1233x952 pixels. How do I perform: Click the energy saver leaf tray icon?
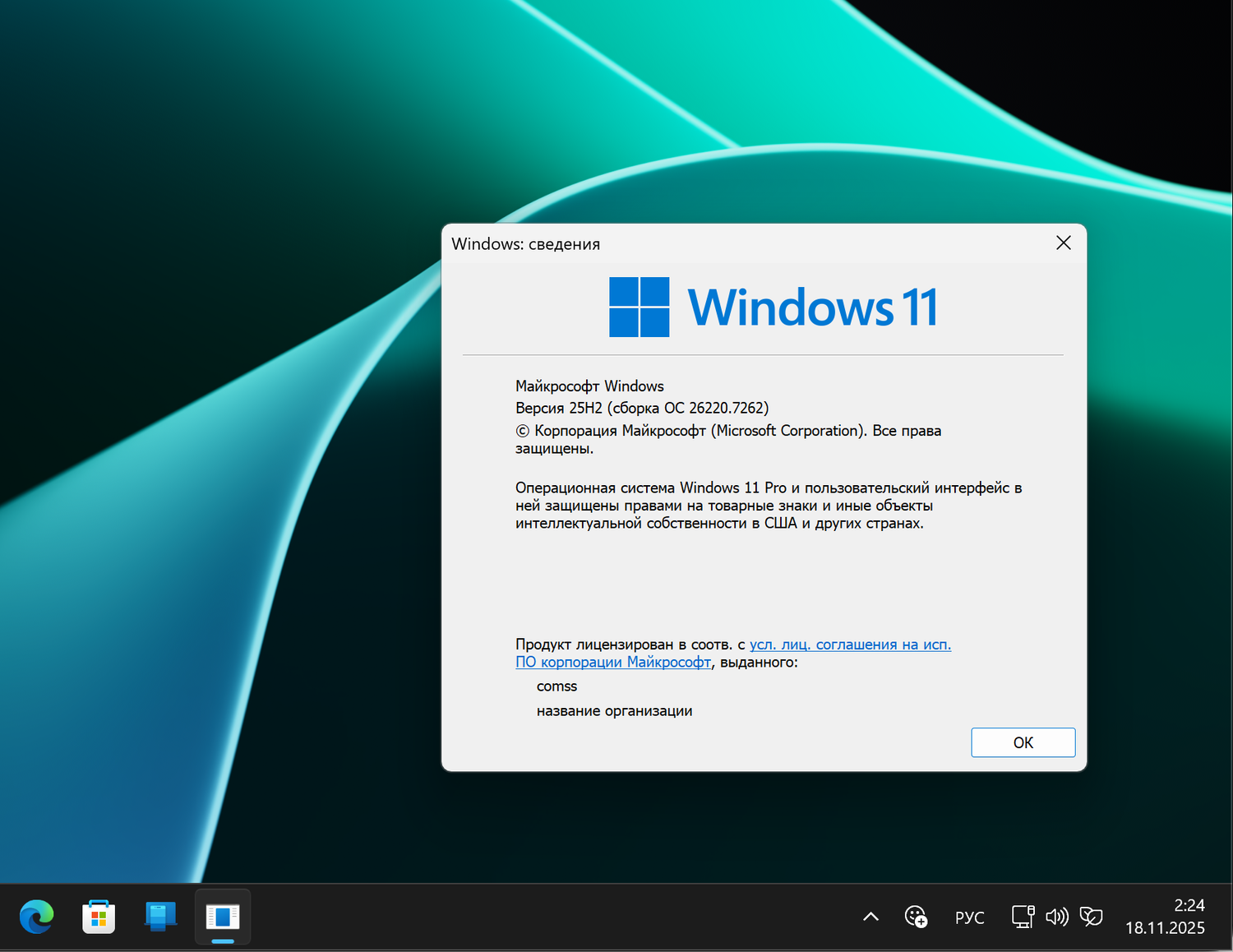[x=1092, y=916]
